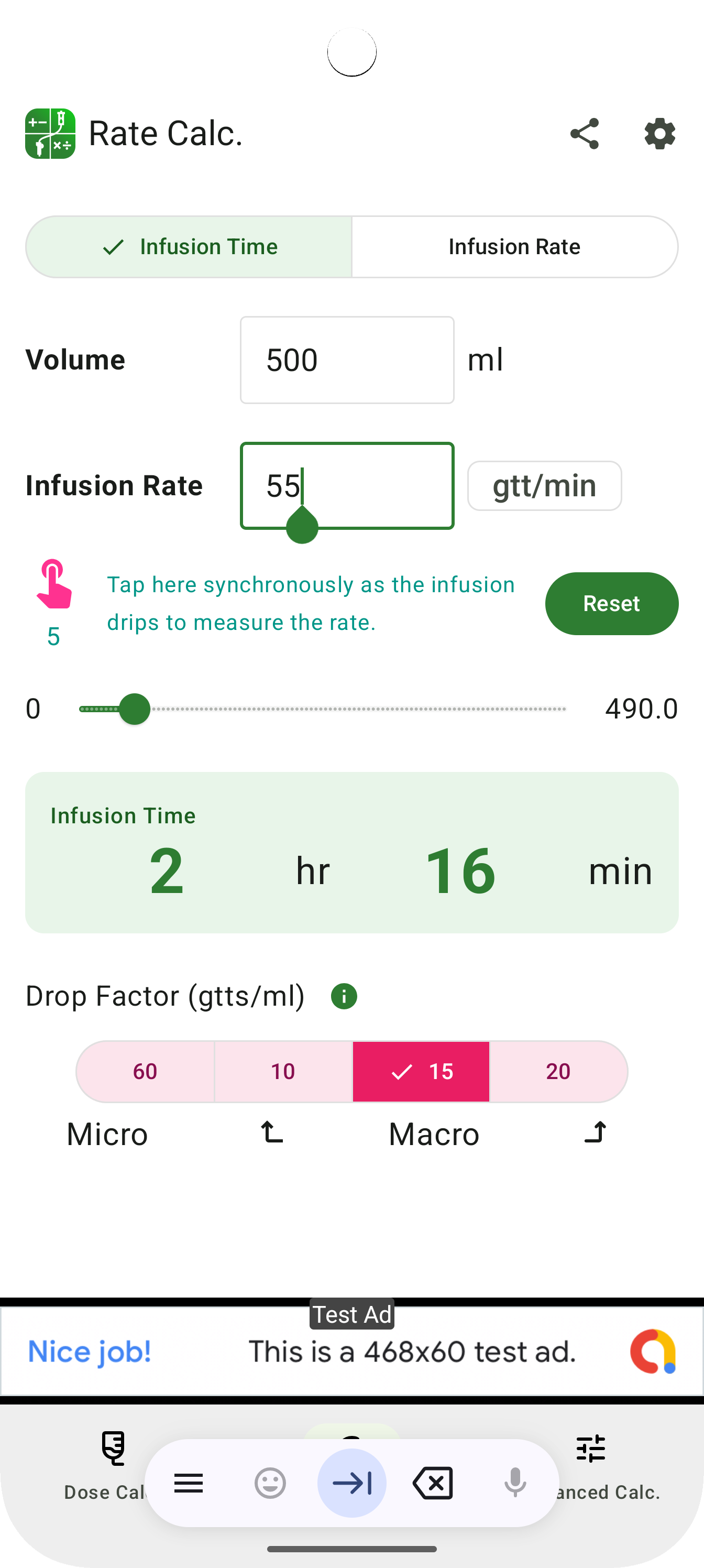Open settings via gear icon
Viewport: 704px width, 1568px height.
[659, 134]
